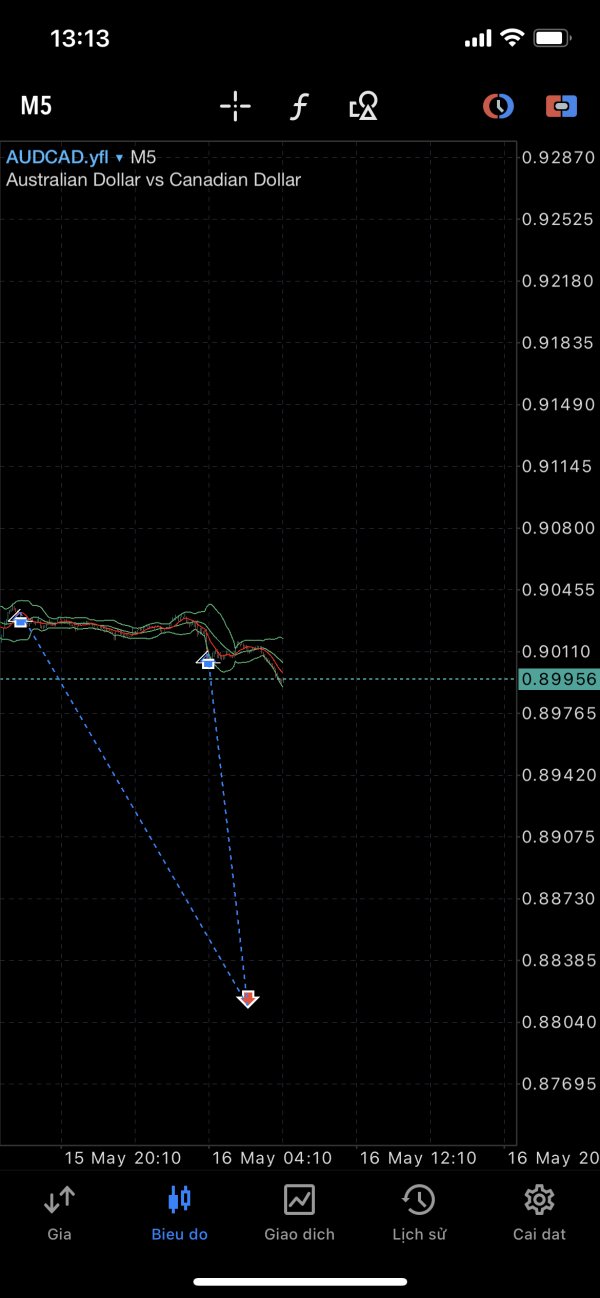600x1298 pixels.
Task: Tap the 13:13 clock in status bar
Action: [80, 39]
